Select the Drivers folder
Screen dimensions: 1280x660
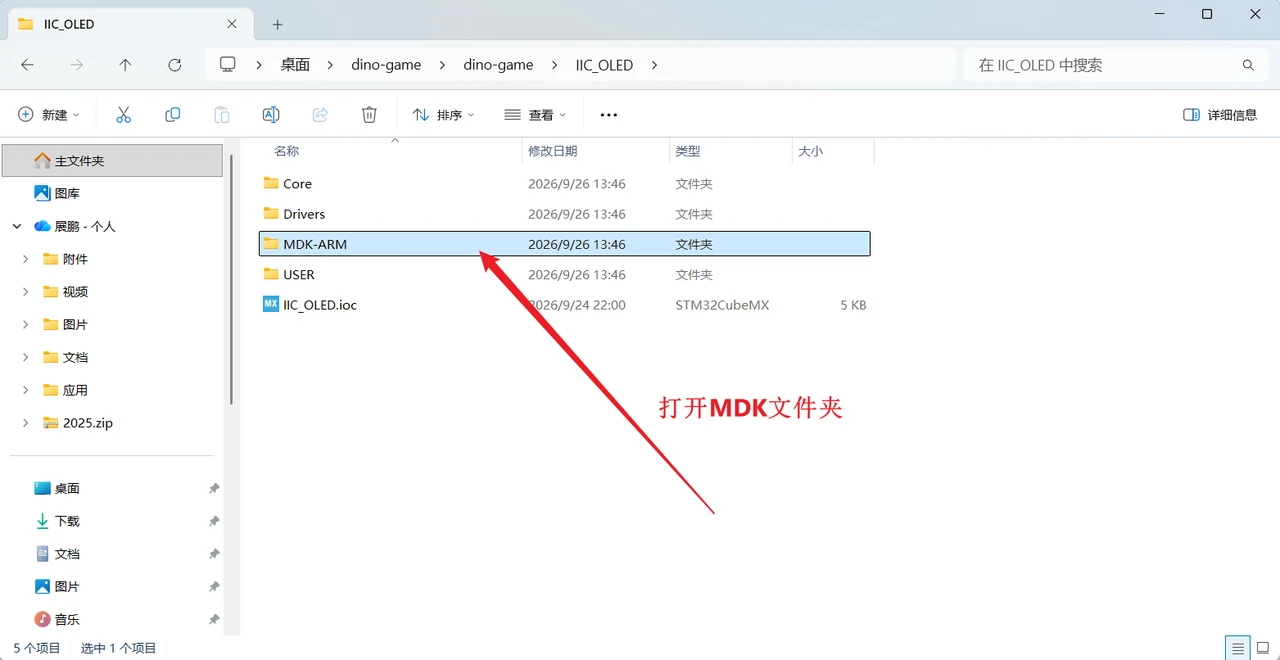coord(565,214)
